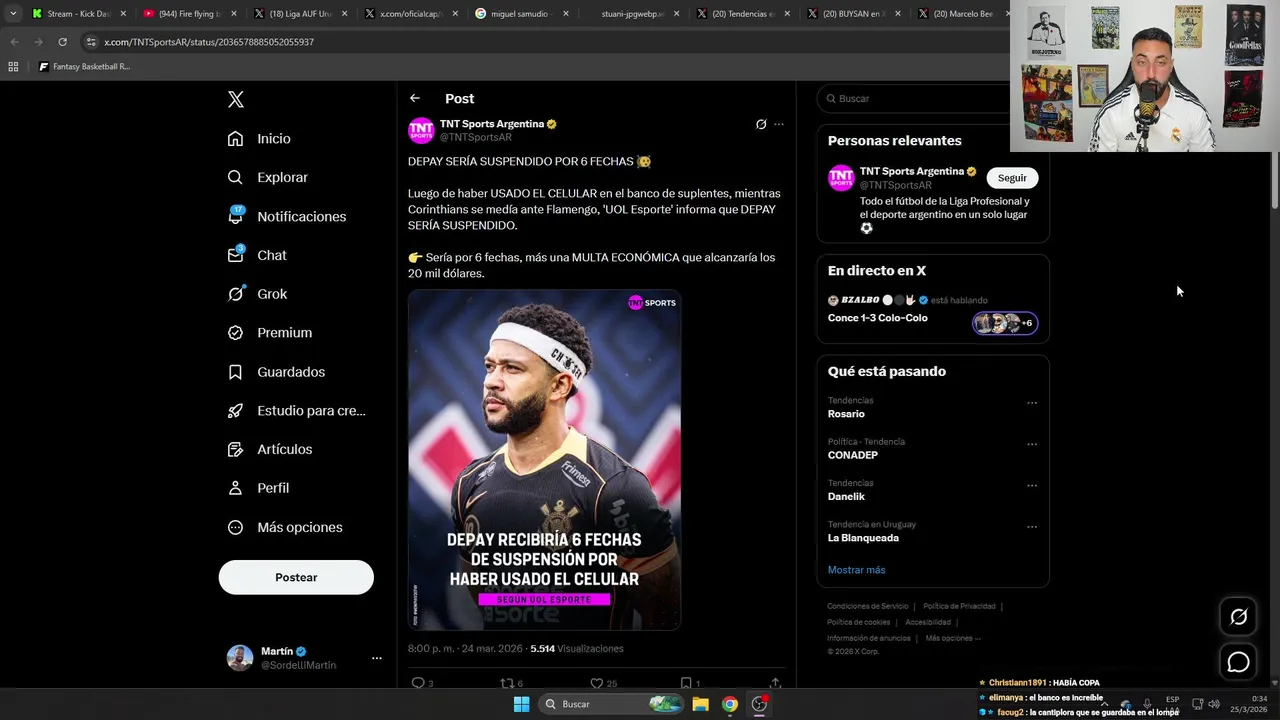This screenshot has width=1280, height=720.
Task: Open options dots for Danelik trend
Action: [1032, 486]
